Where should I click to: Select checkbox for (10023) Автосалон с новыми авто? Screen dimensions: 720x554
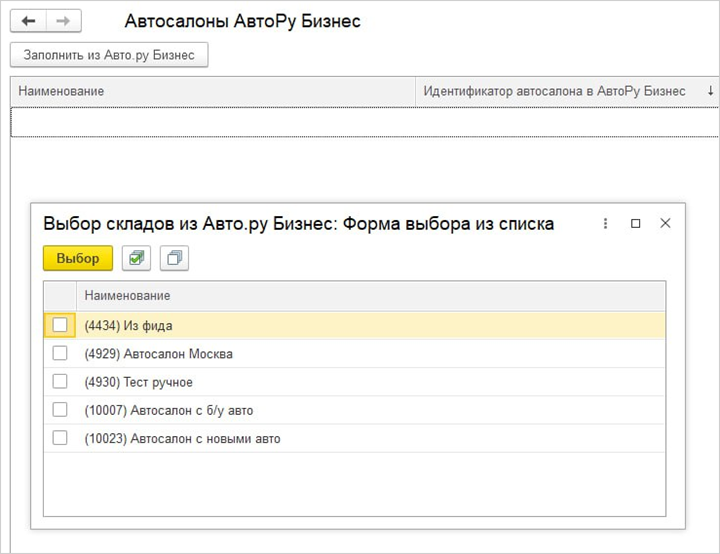click(60, 438)
